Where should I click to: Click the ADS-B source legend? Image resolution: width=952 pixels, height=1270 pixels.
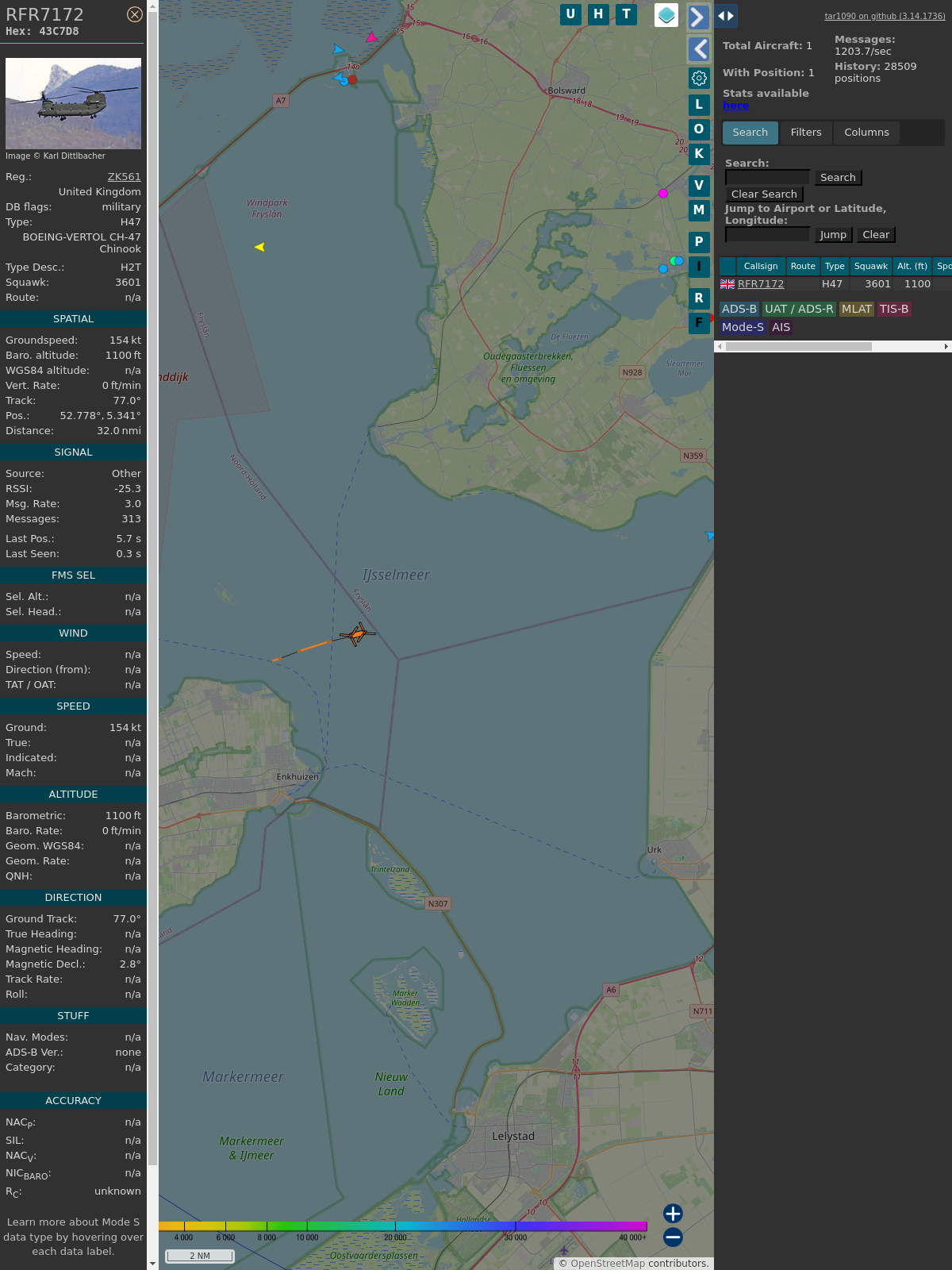(739, 310)
